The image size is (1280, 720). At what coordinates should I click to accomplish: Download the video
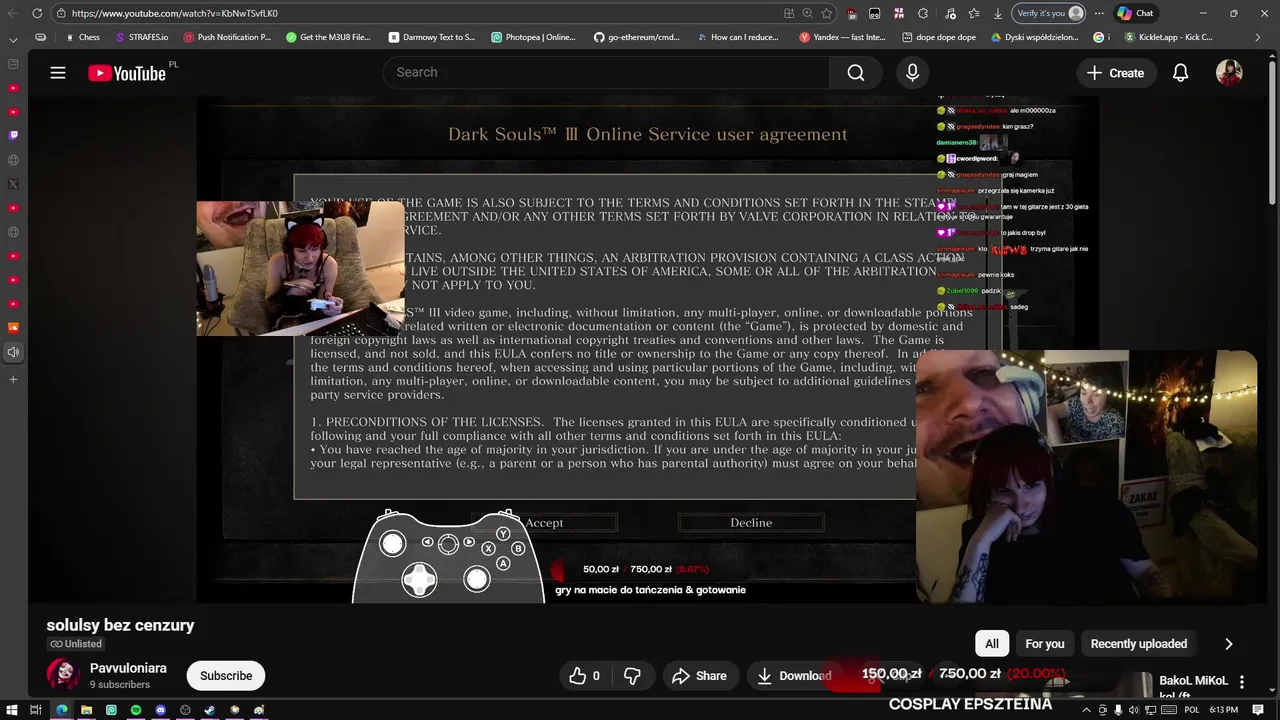click(x=795, y=676)
